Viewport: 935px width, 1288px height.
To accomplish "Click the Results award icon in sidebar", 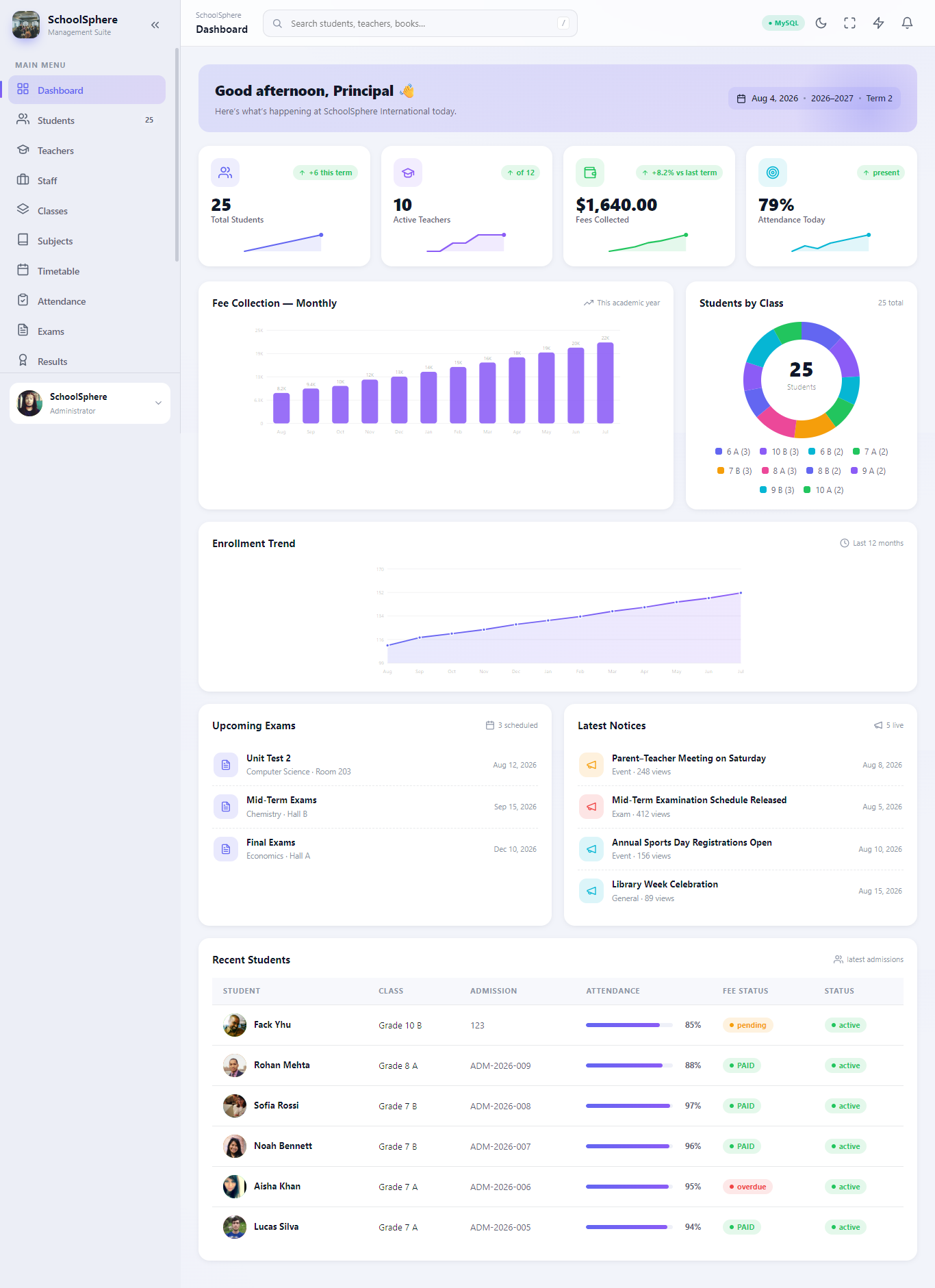I will coord(23,361).
